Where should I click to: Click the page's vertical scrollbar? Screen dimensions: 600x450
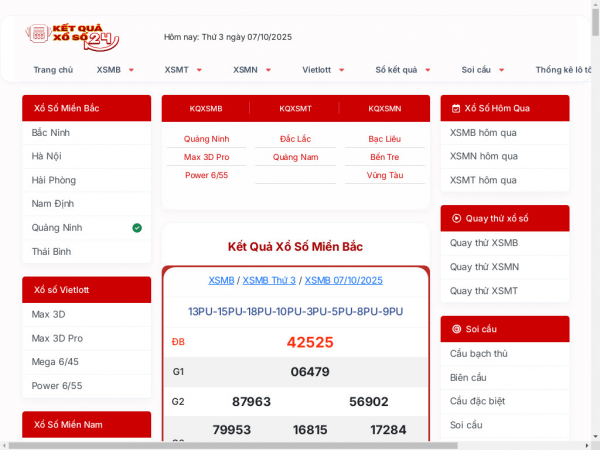click(593, 200)
